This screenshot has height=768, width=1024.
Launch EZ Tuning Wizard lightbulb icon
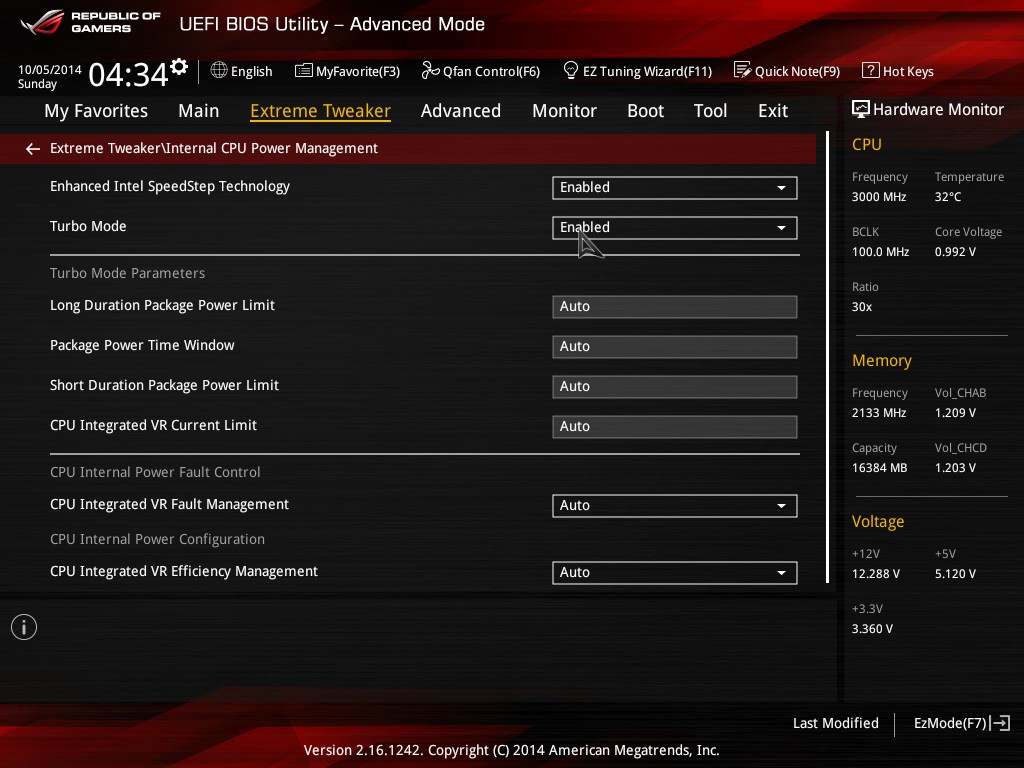[570, 71]
